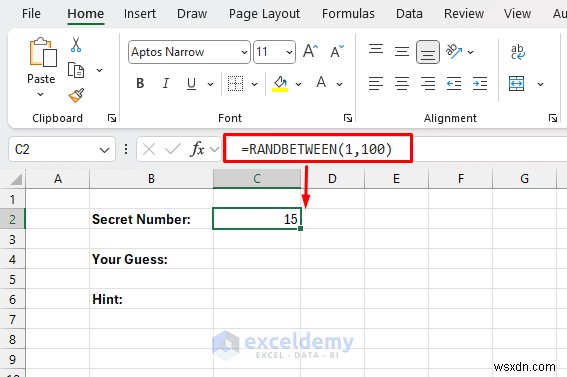Toggle Bold formatting
Viewport: 567px width, 377px height.
point(140,83)
